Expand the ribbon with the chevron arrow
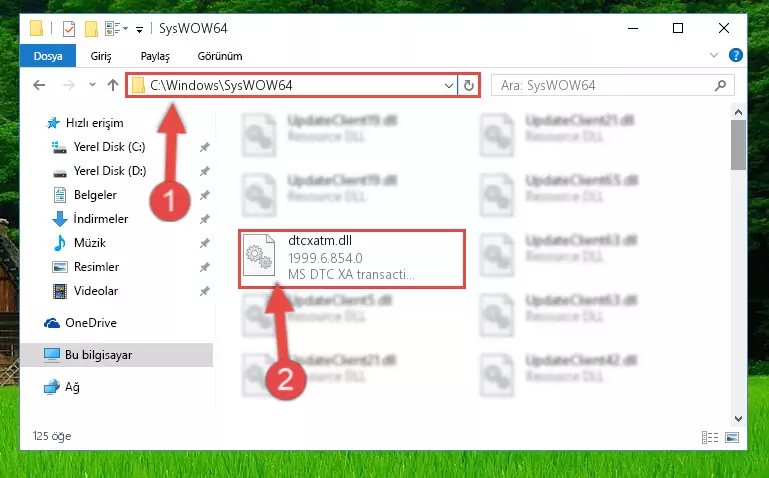Screen dimensions: 769x478 [714, 55]
